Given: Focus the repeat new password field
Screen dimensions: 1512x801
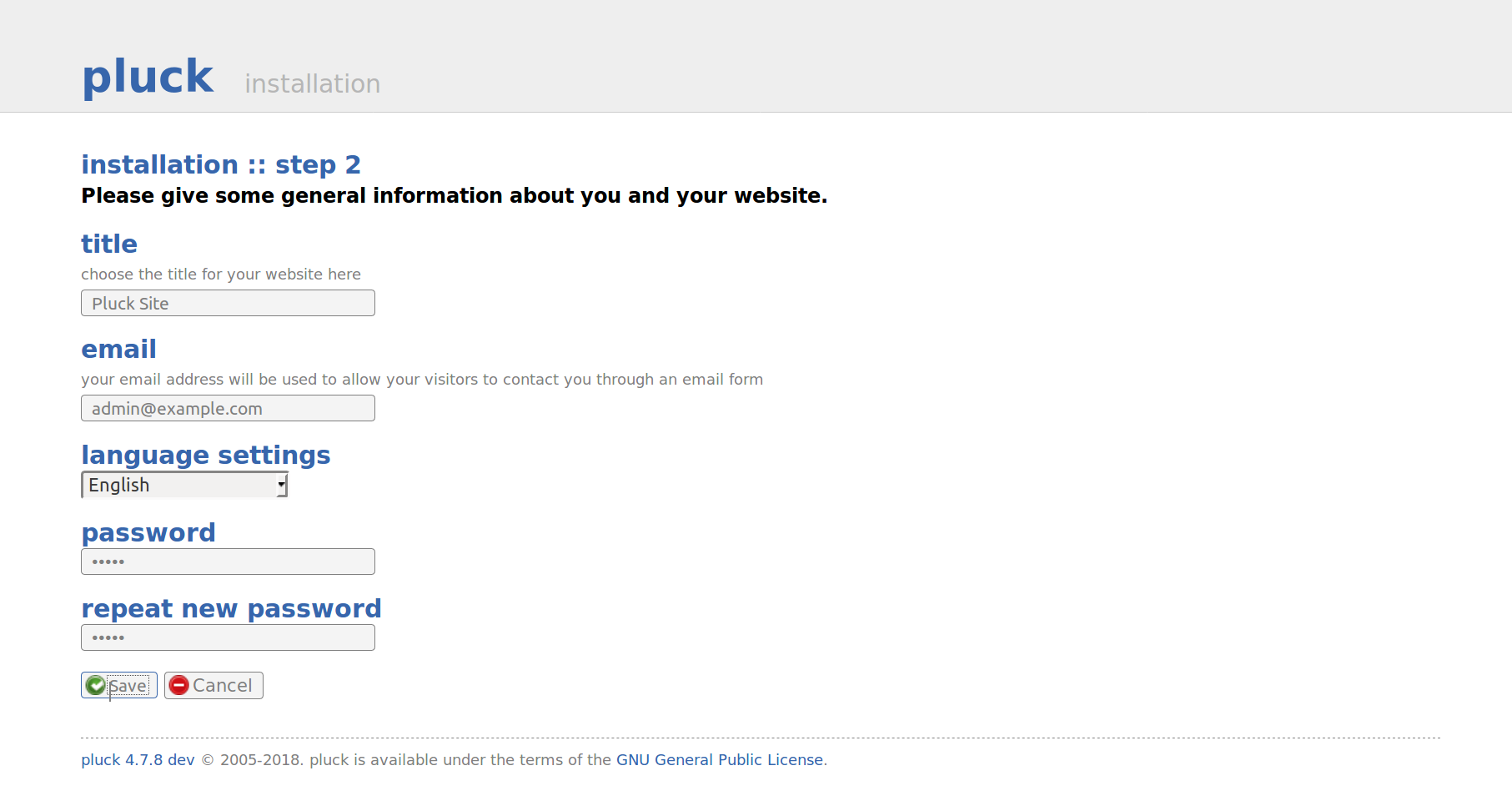Looking at the screenshot, I should coord(228,637).
